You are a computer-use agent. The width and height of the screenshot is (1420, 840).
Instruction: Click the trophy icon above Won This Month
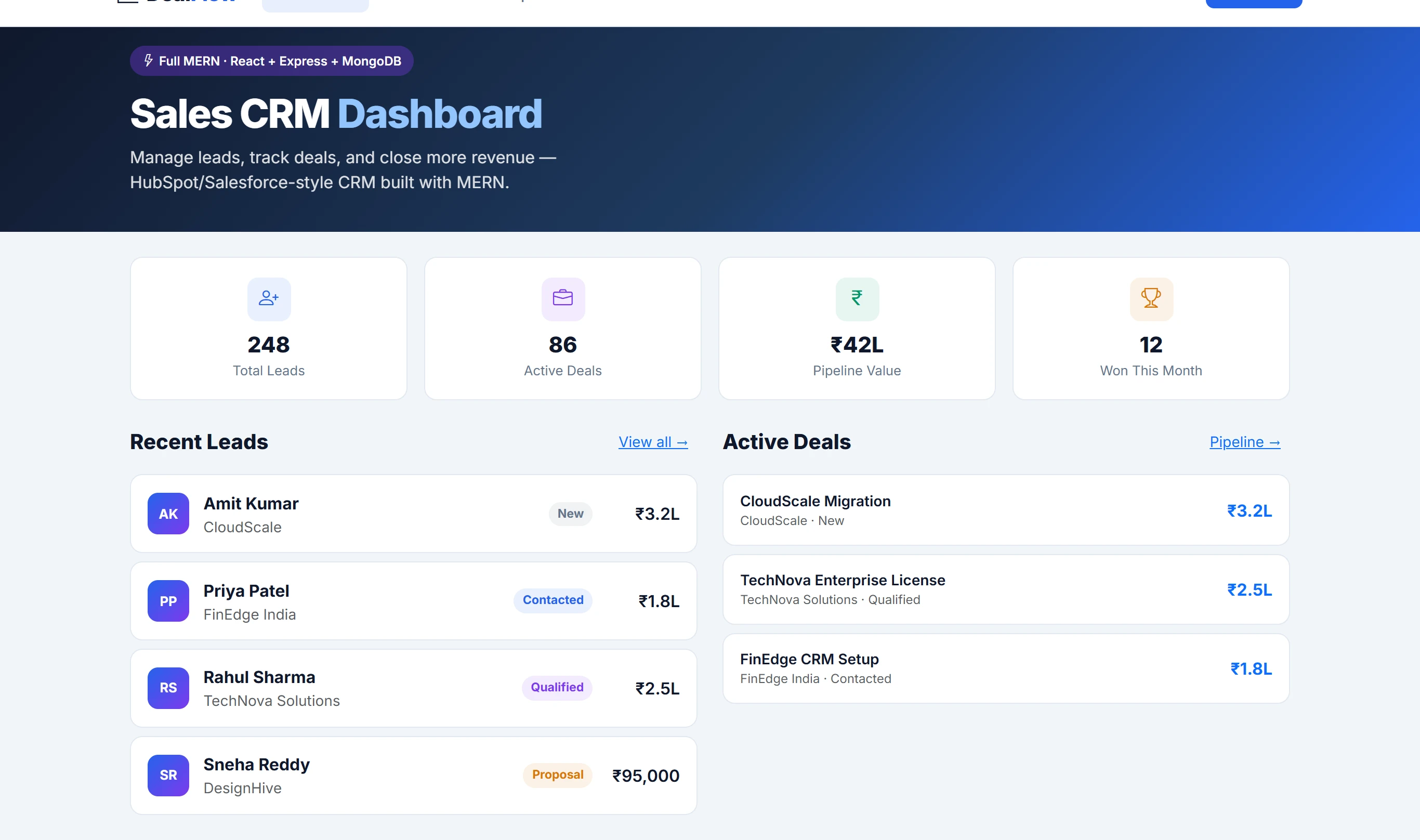(x=1151, y=298)
